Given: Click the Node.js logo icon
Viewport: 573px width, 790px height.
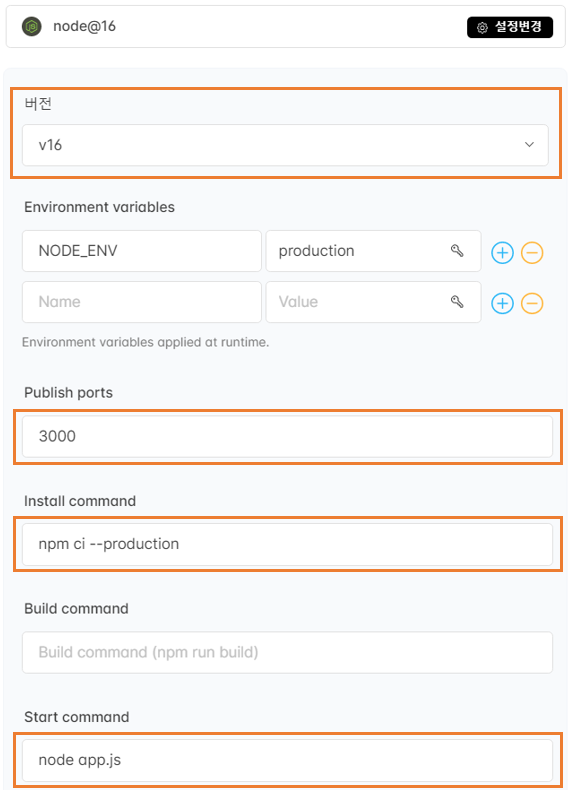Looking at the screenshot, I should (x=31, y=26).
